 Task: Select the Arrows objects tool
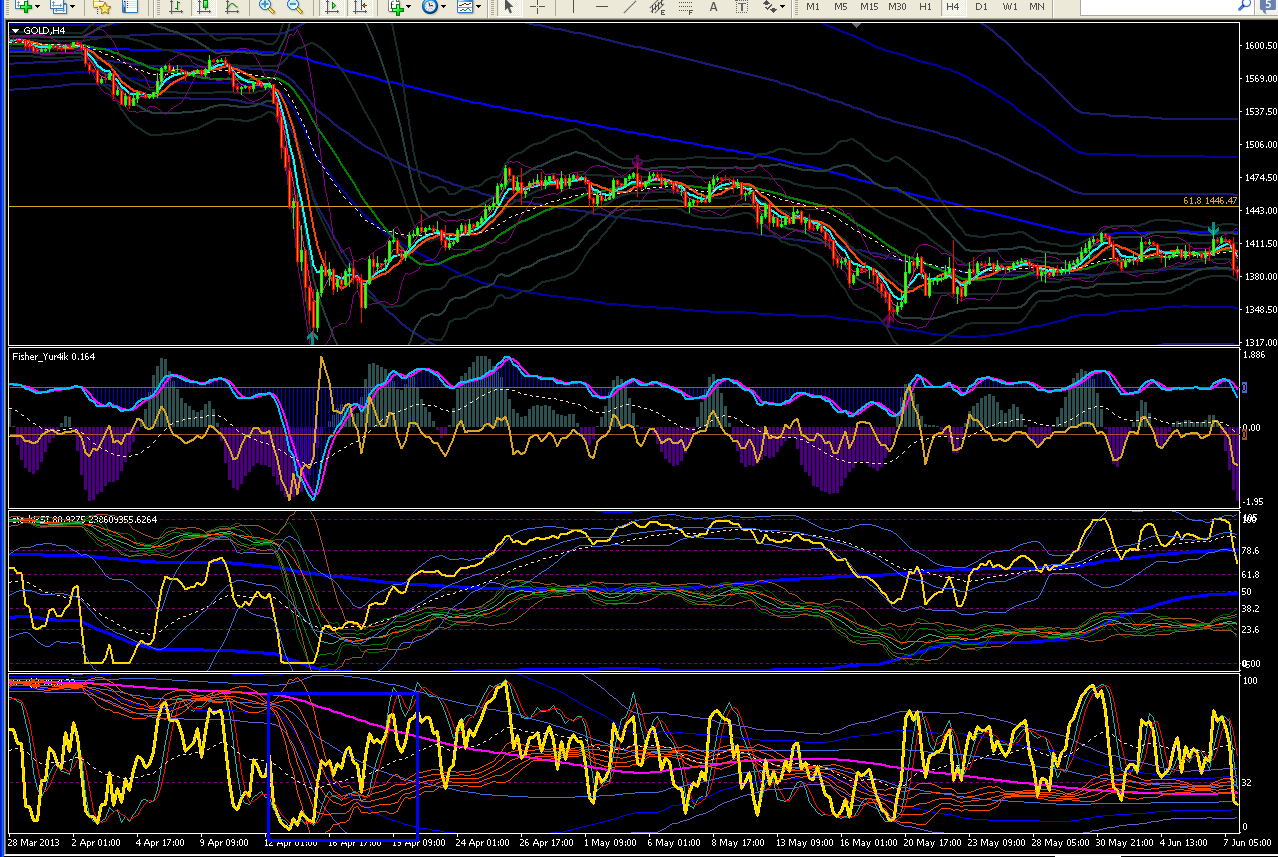pyautogui.click(x=769, y=7)
